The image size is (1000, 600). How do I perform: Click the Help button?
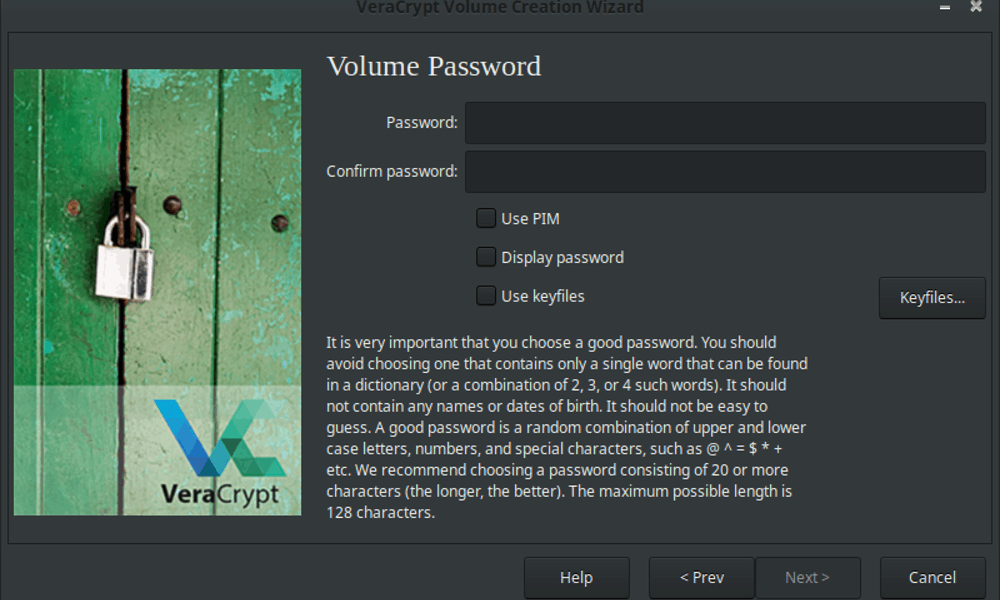(577, 578)
